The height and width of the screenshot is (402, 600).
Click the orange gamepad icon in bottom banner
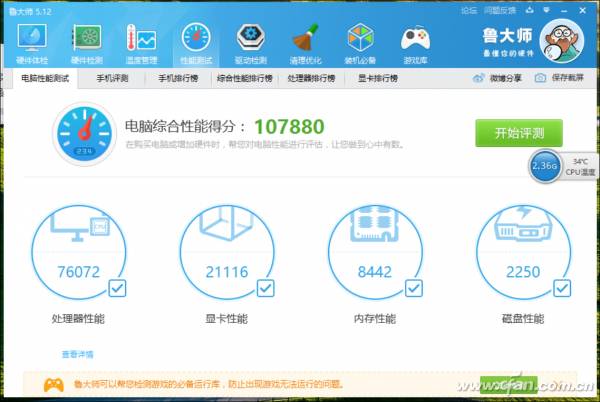click(54, 384)
